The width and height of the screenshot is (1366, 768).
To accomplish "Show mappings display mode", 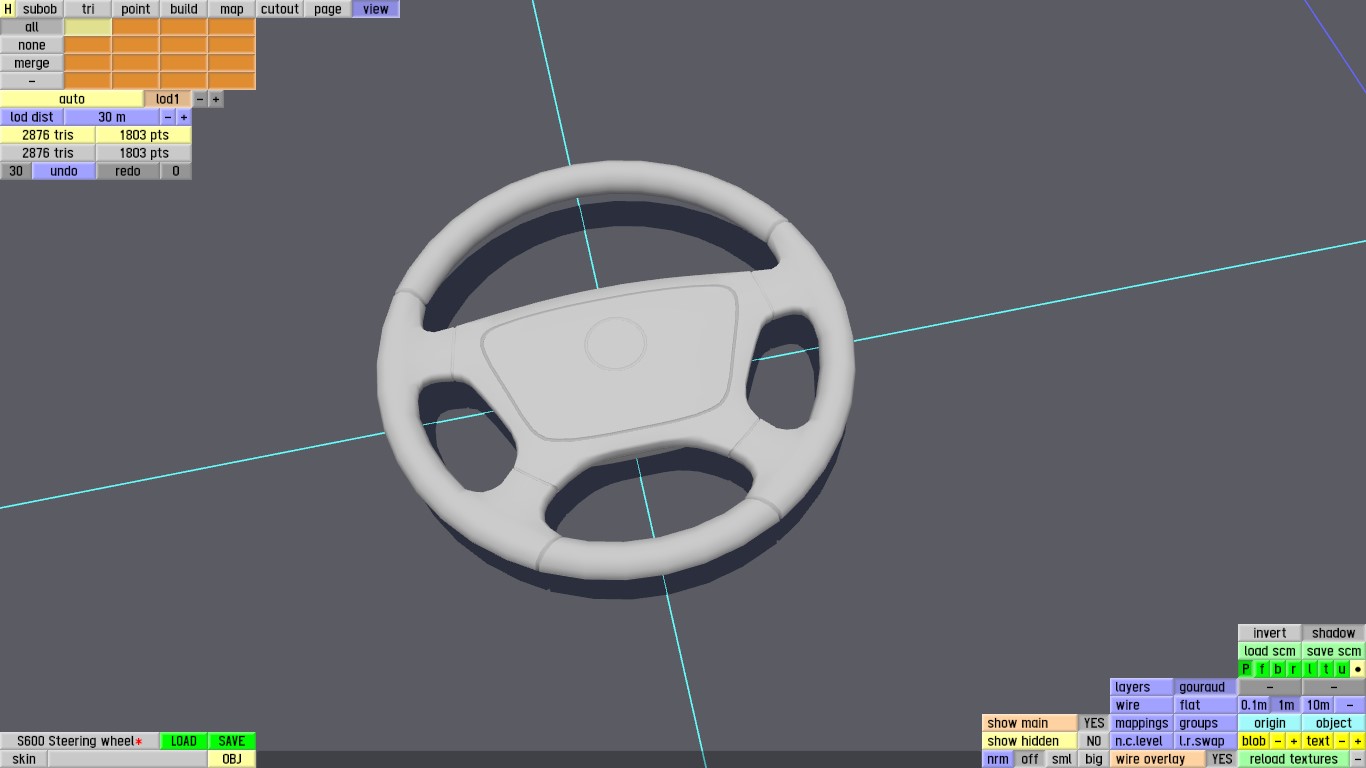I will click(x=1142, y=723).
